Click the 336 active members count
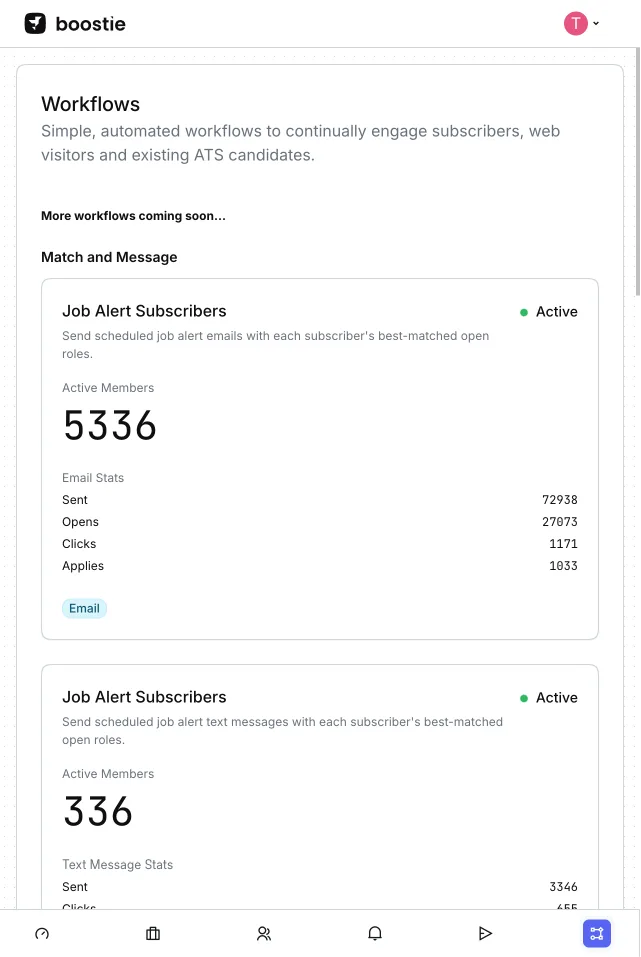Image resolution: width=641 pixels, height=957 pixels. coord(98,812)
